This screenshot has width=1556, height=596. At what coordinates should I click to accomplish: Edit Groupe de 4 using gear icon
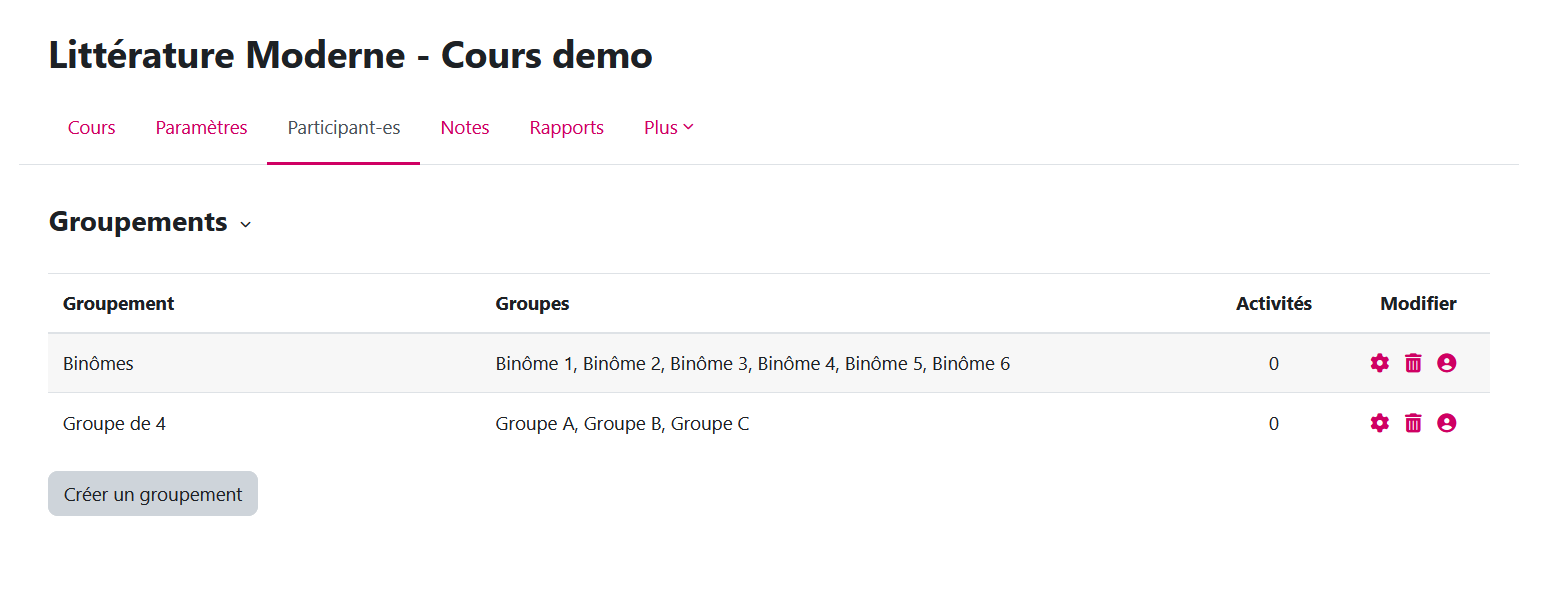1380,423
